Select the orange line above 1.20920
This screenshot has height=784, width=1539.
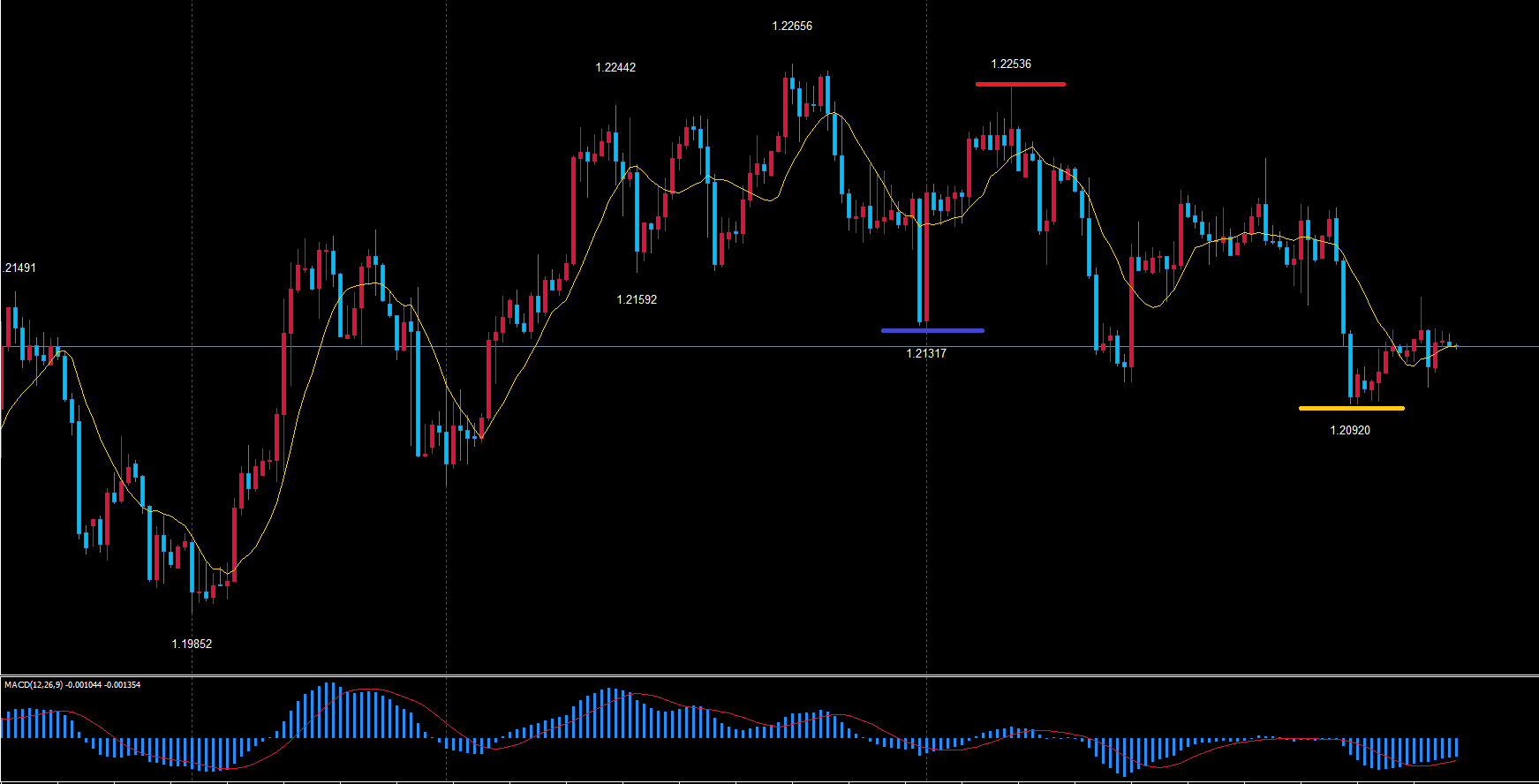(x=1351, y=408)
